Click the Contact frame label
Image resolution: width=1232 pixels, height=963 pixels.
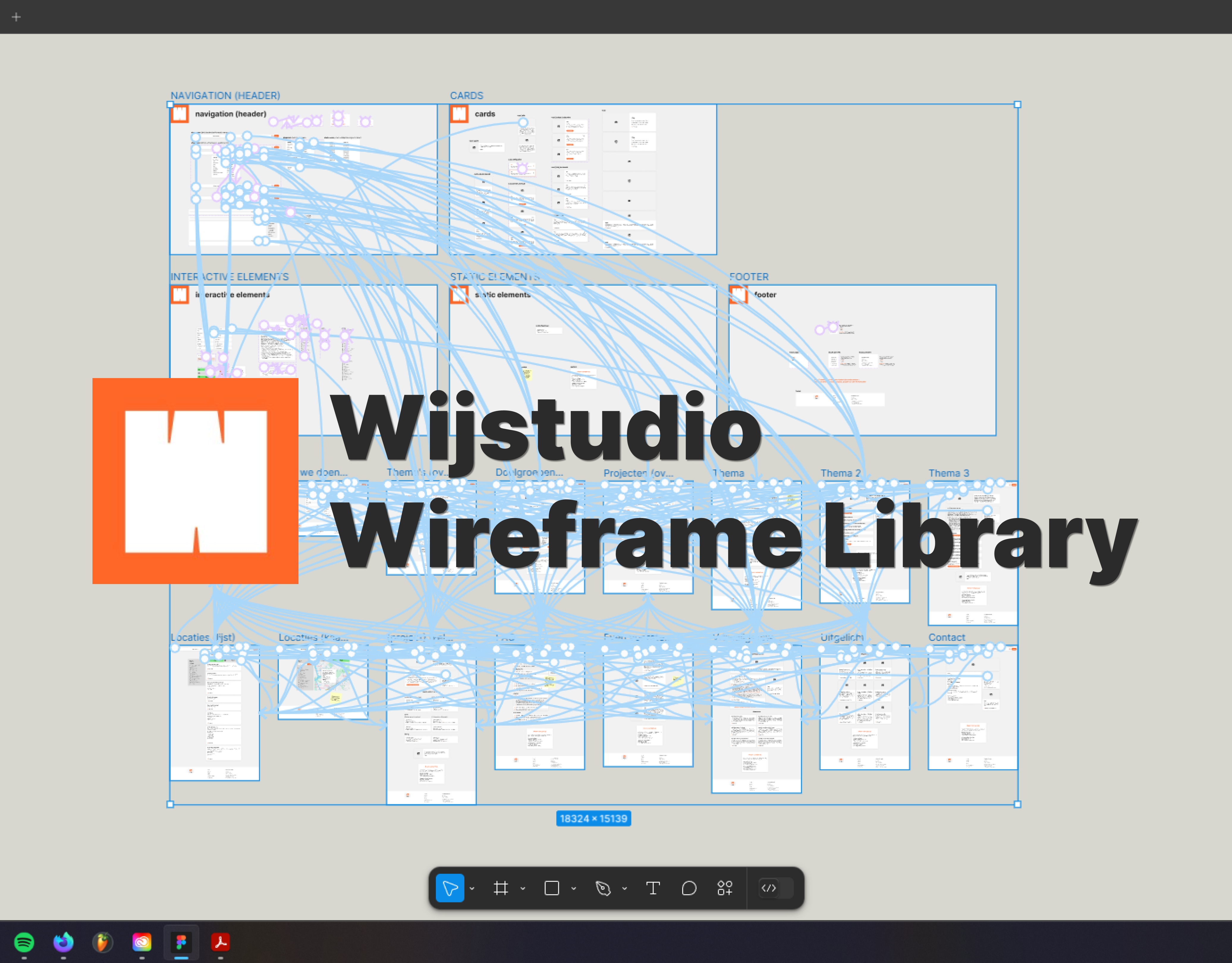(947, 637)
